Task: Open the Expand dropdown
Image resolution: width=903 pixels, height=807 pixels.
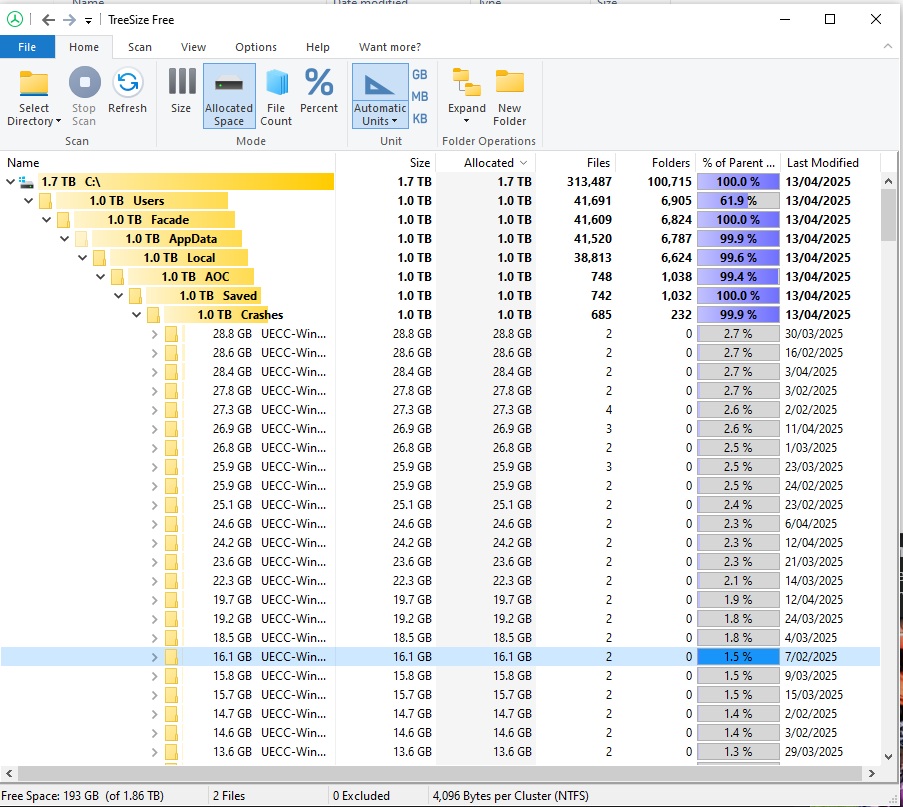Action: [x=466, y=96]
